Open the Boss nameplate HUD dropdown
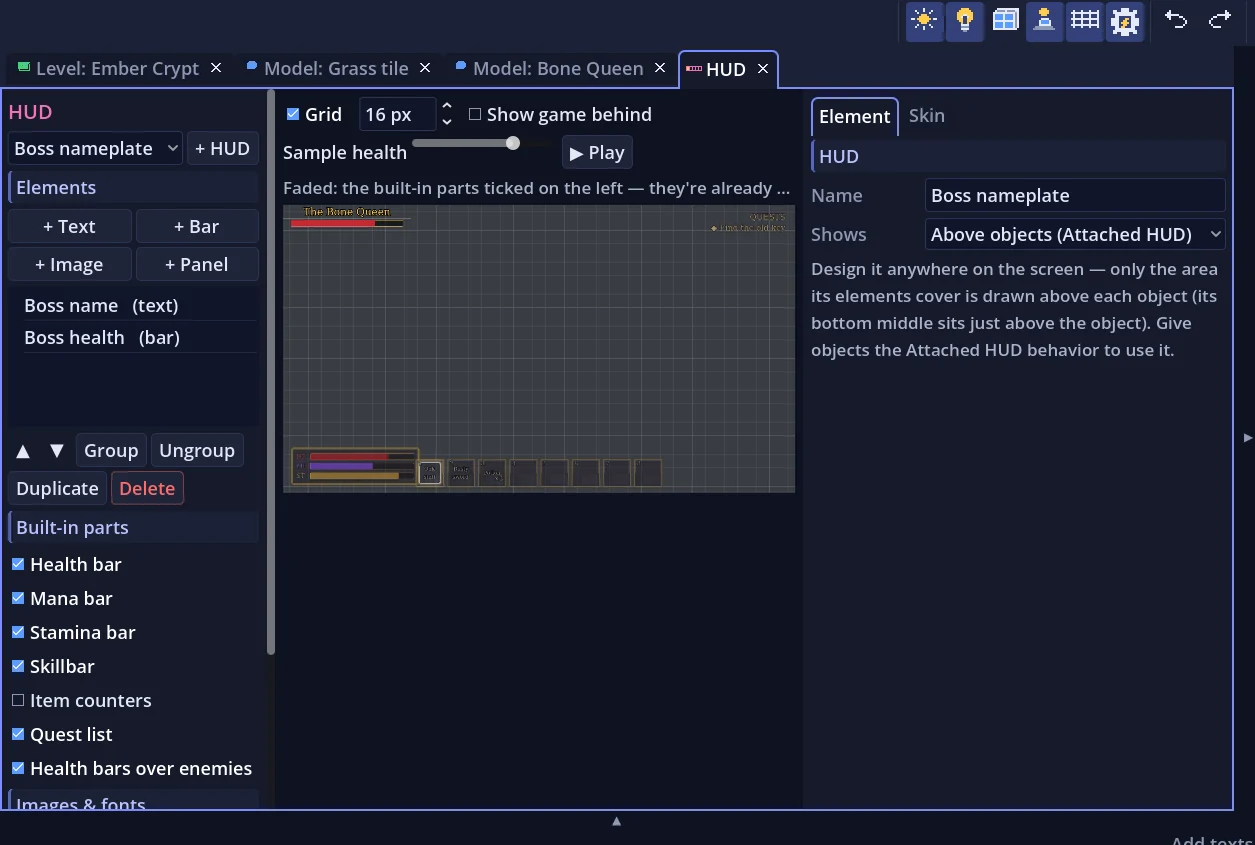This screenshot has width=1255, height=845. tap(96, 148)
